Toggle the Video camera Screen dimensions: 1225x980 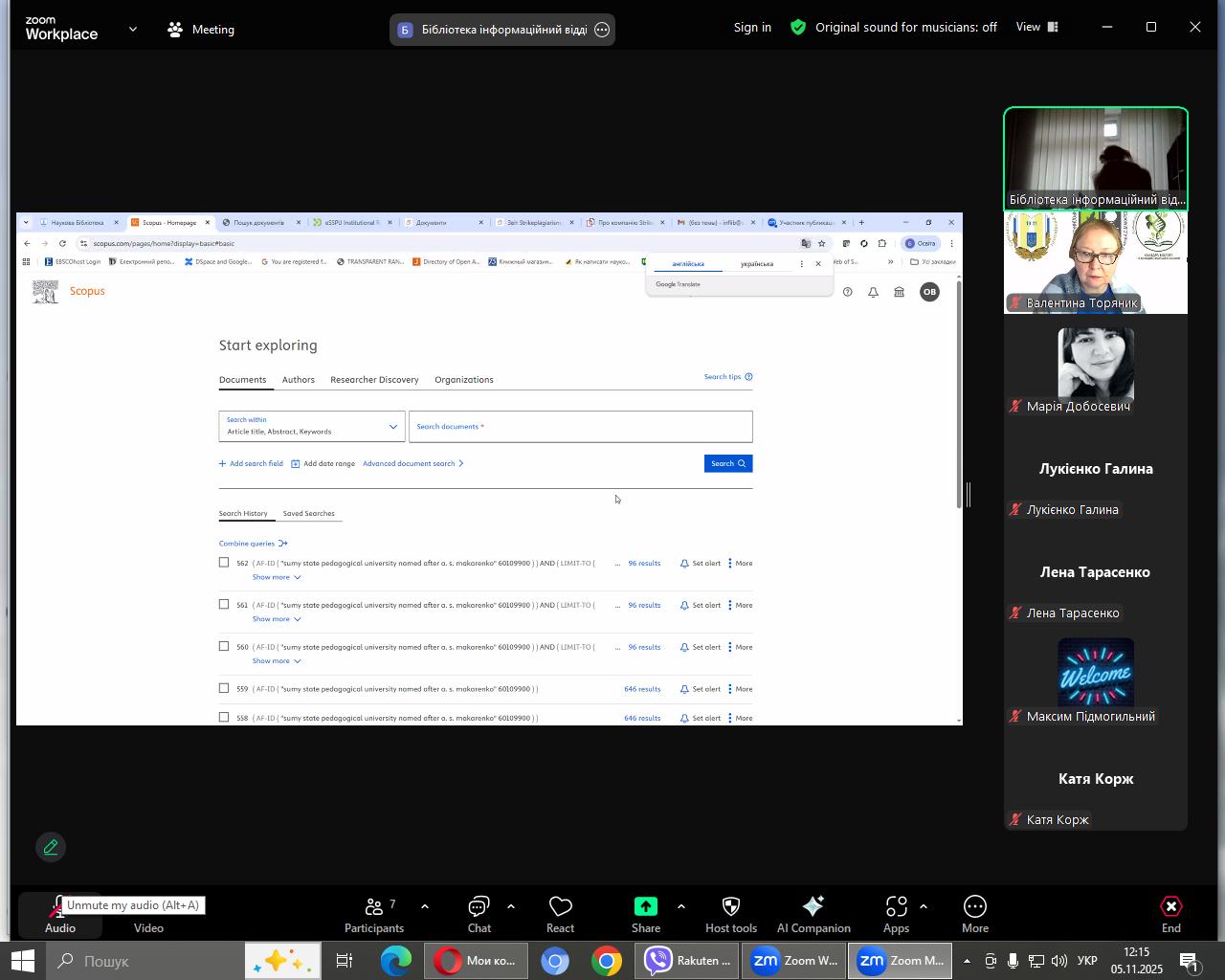click(148, 914)
